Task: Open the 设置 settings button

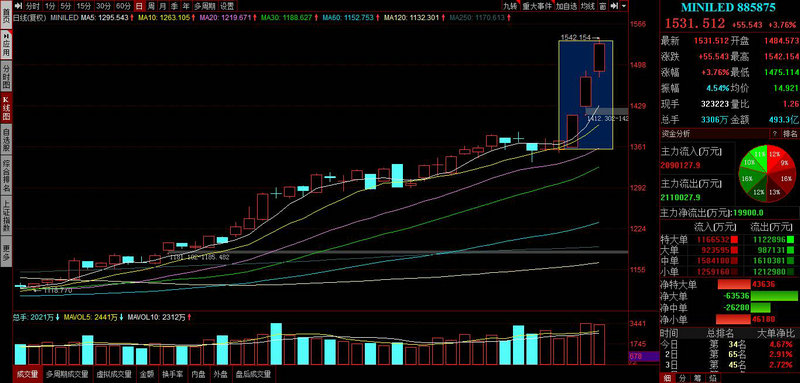Action: (x=227, y=6)
